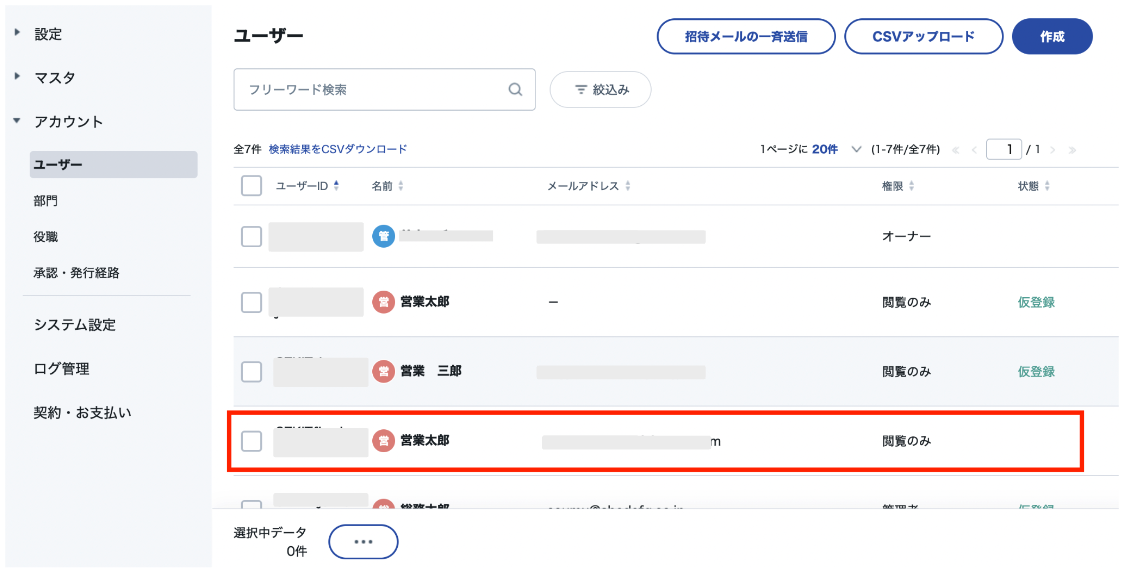The height and width of the screenshot is (569, 1127).
Task: Open the 20件 per-page dropdown
Action: [x=836, y=150]
